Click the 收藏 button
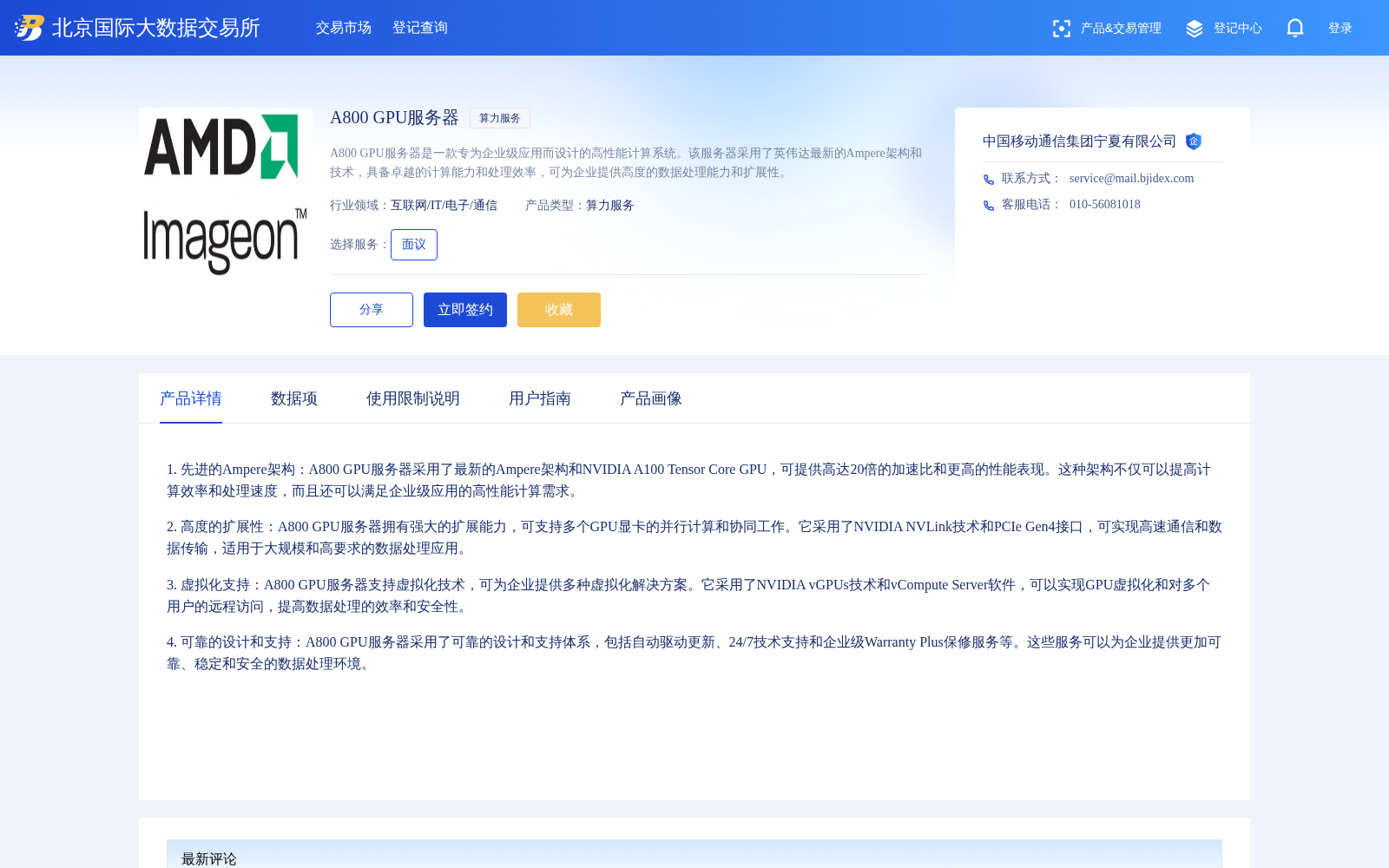The height and width of the screenshot is (868, 1389). click(559, 310)
